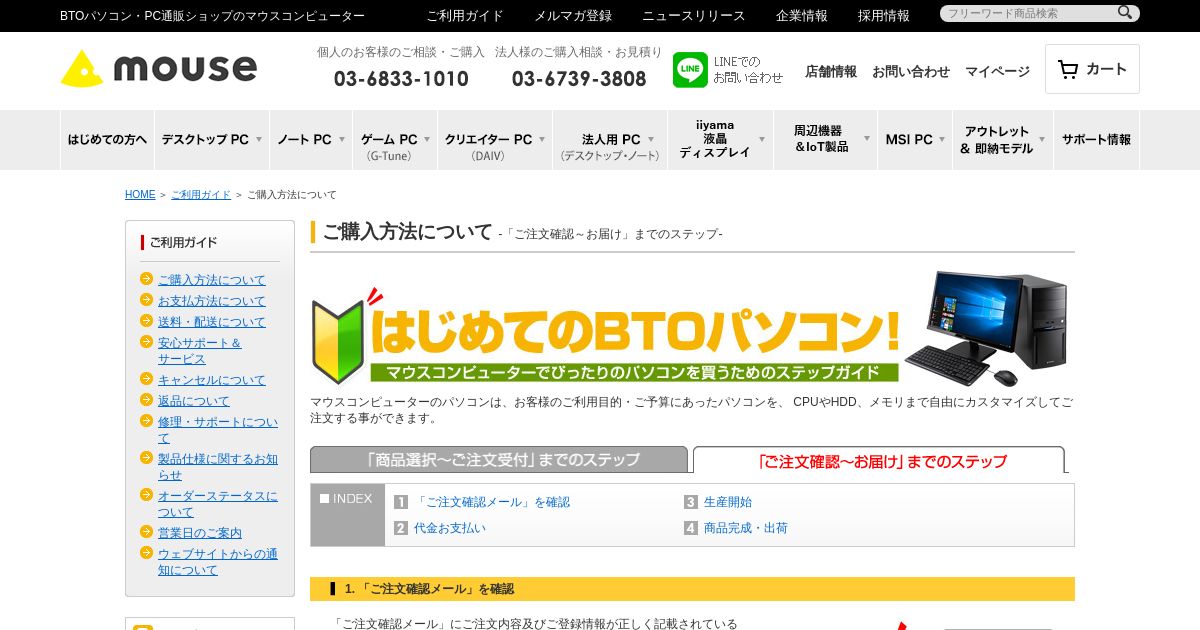Jump to 「ご注文確認メール」を確認 index link
Image resolution: width=1200 pixels, height=630 pixels.
[492, 502]
